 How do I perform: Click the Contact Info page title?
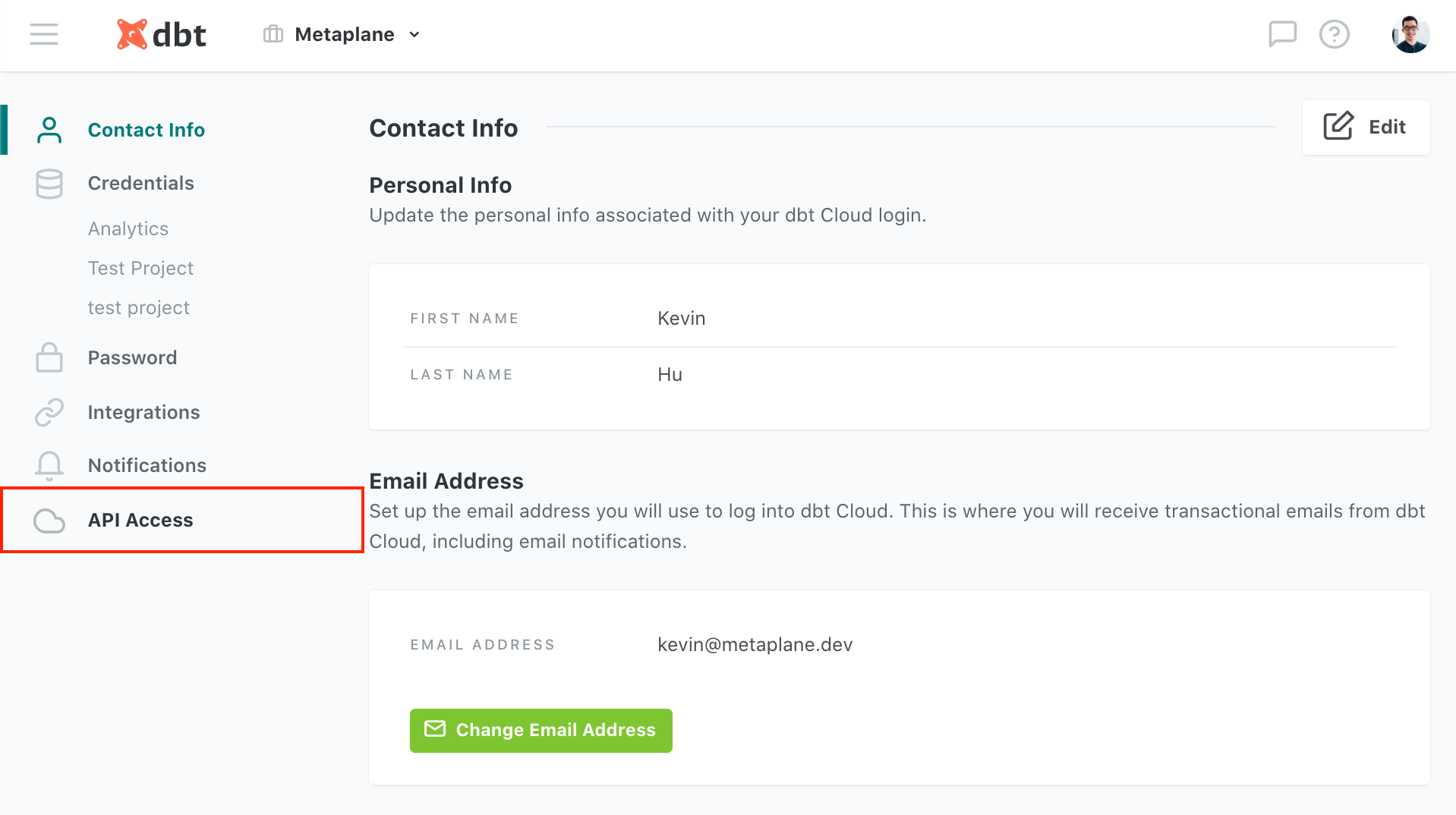[x=443, y=127]
